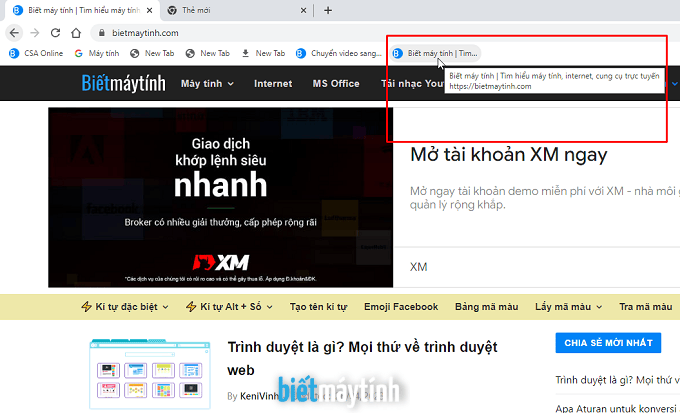Click the browser forward arrow
The height and width of the screenshot is (413, 680).
(x=35, y=33)
